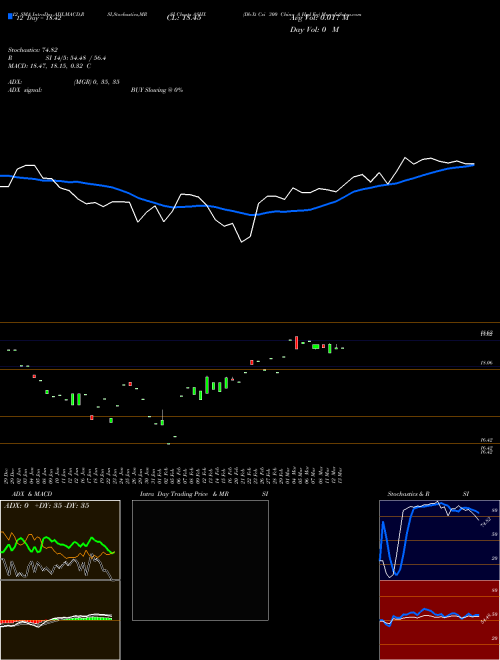The height and width of the screenshot is (660, 500).
Task: Open the RSI chart with red background
Action: tap(439, 620)
